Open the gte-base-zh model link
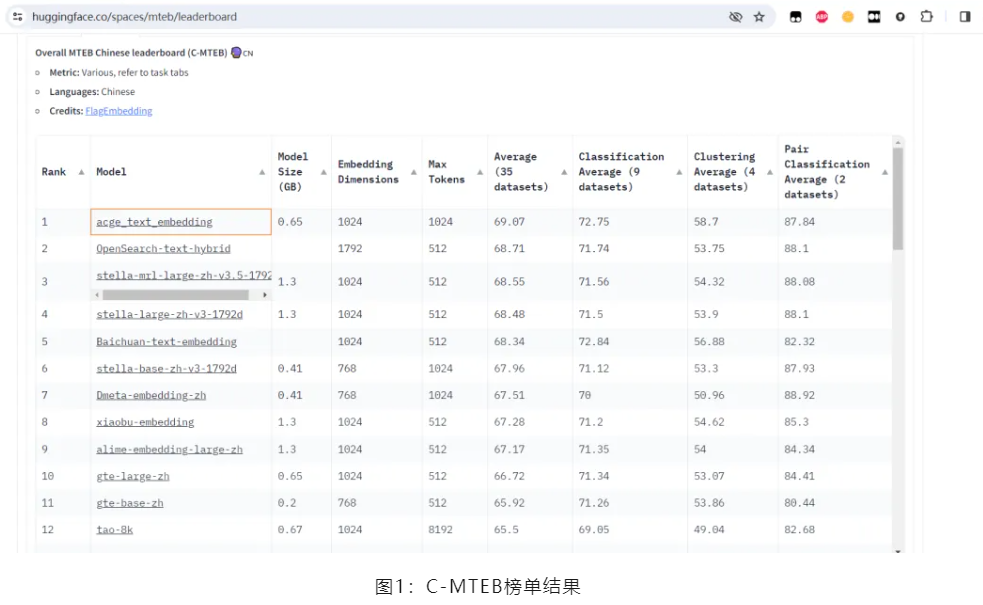Viewport: 983px width, 605px height. tap(130, 503)
